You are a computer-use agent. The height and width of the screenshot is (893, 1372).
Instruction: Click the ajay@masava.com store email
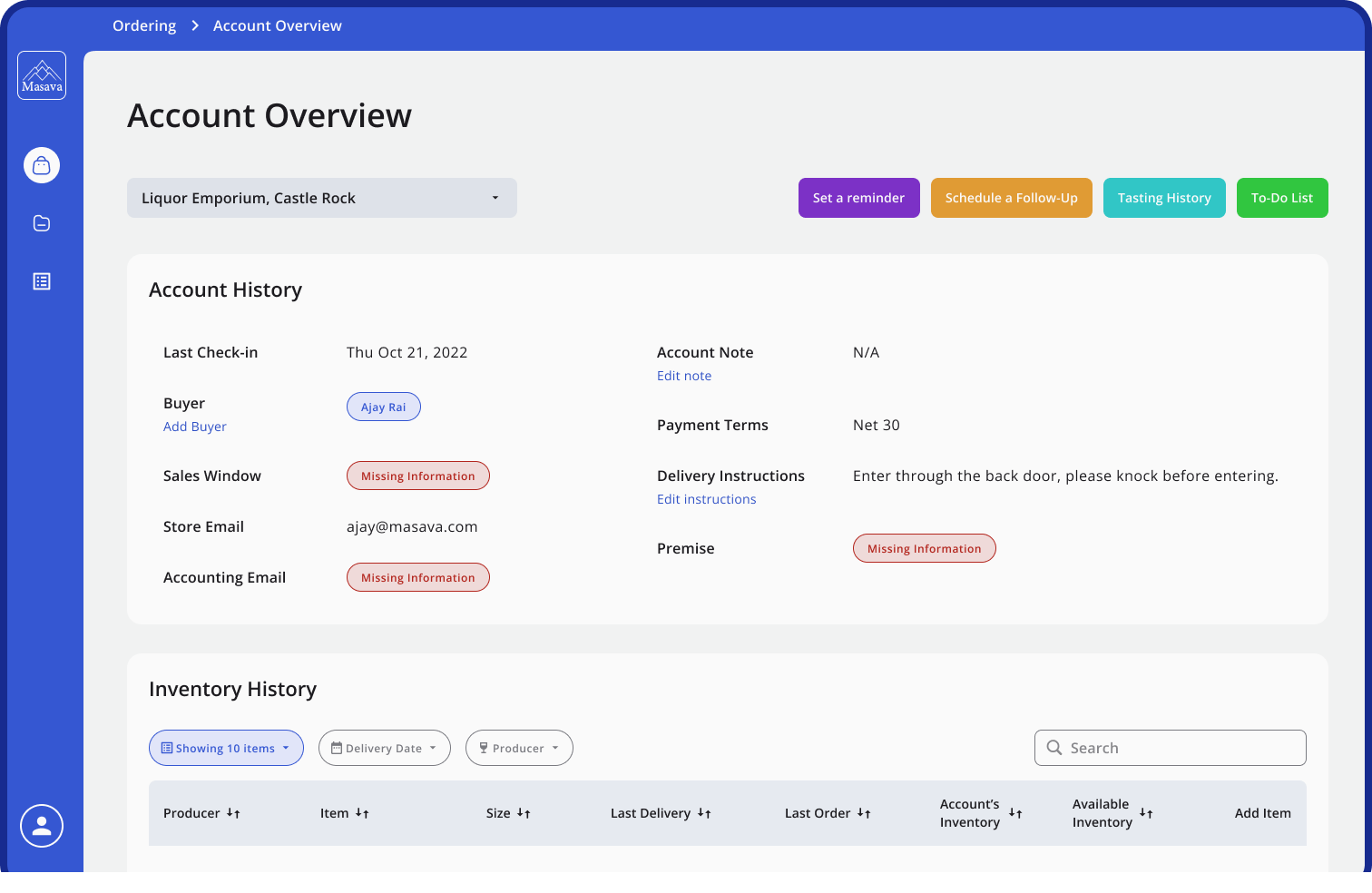pyautogui.click(x=412, y=526)
